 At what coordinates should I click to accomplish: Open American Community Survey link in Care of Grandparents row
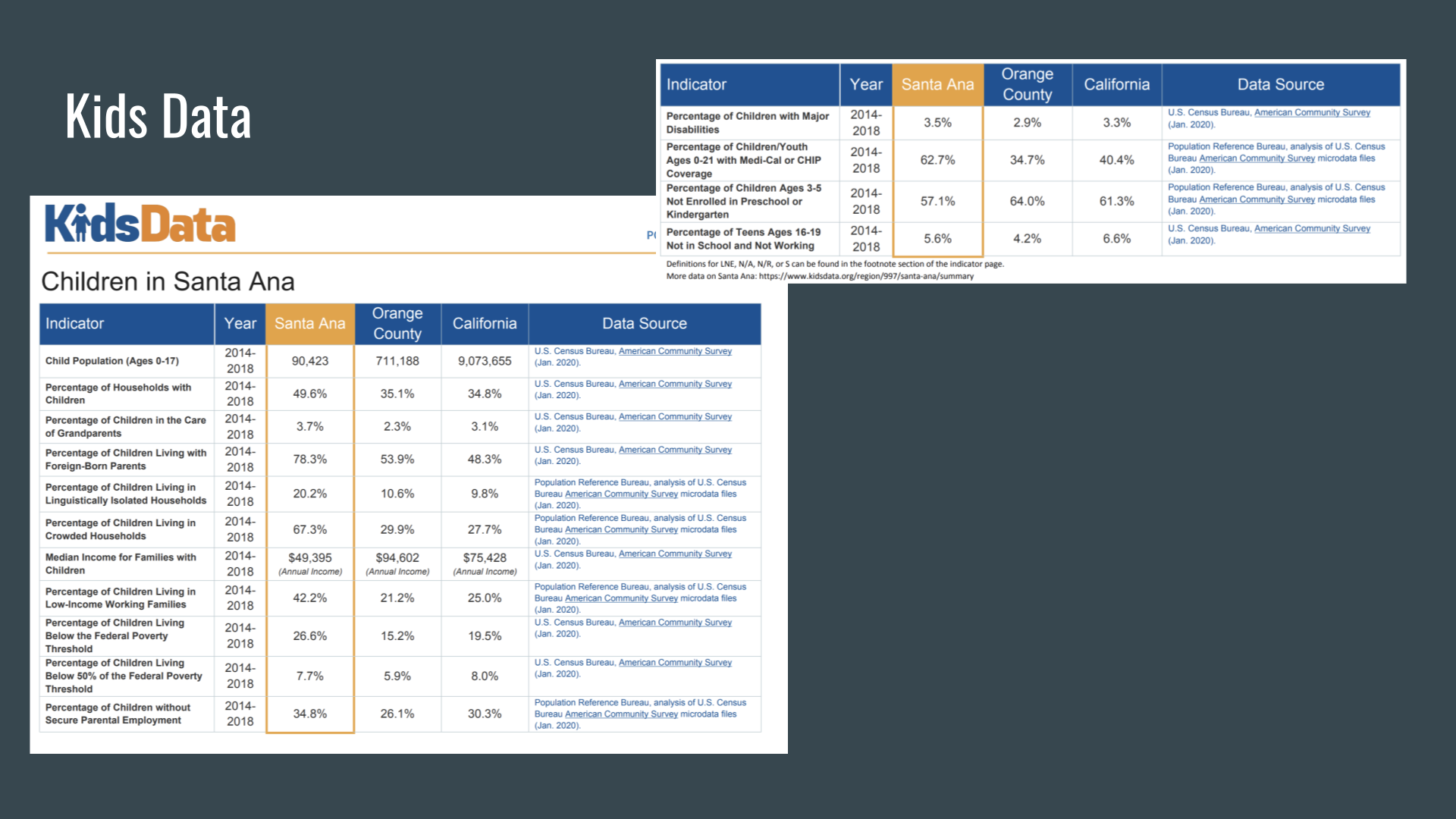coord(675,416)
